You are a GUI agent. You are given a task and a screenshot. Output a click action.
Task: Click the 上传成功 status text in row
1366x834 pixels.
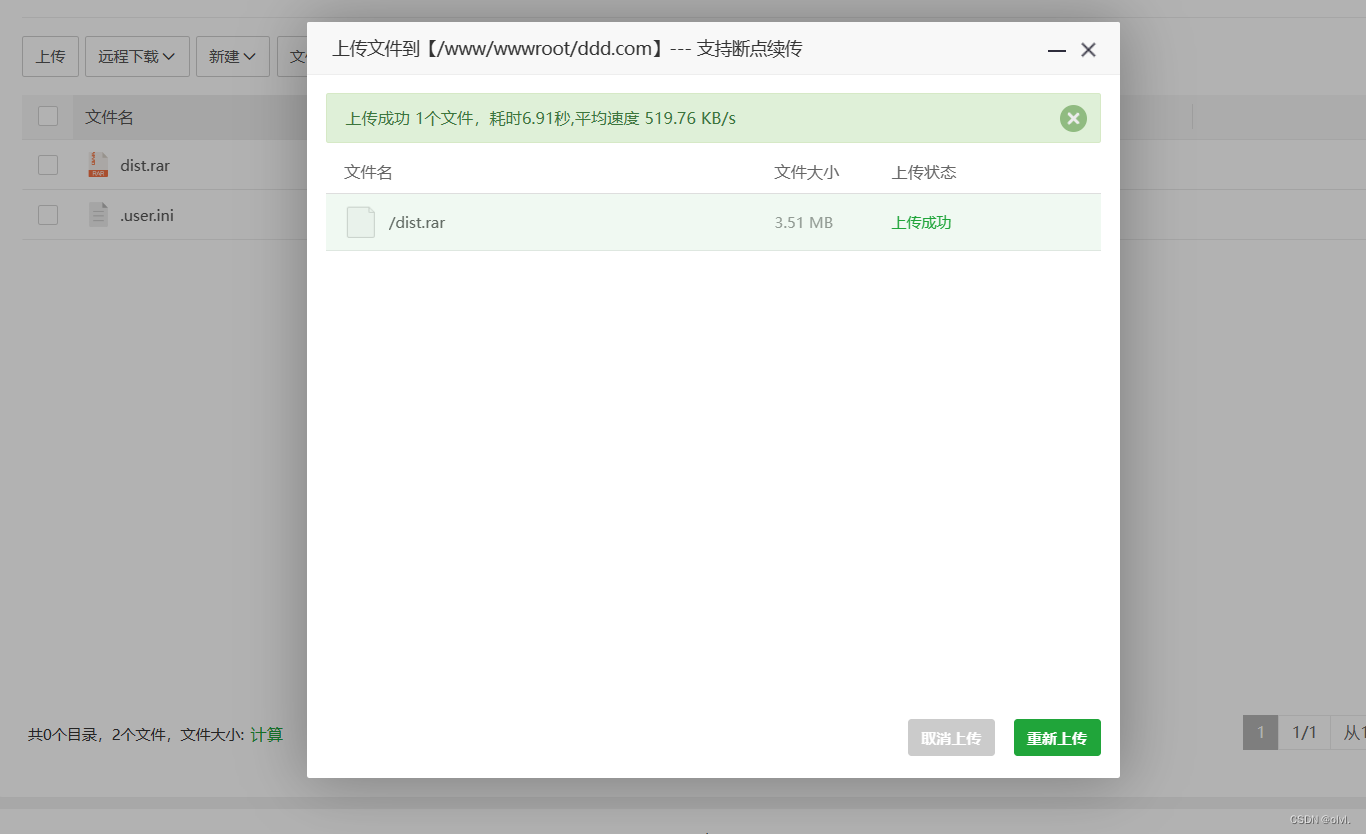(922, 223)
